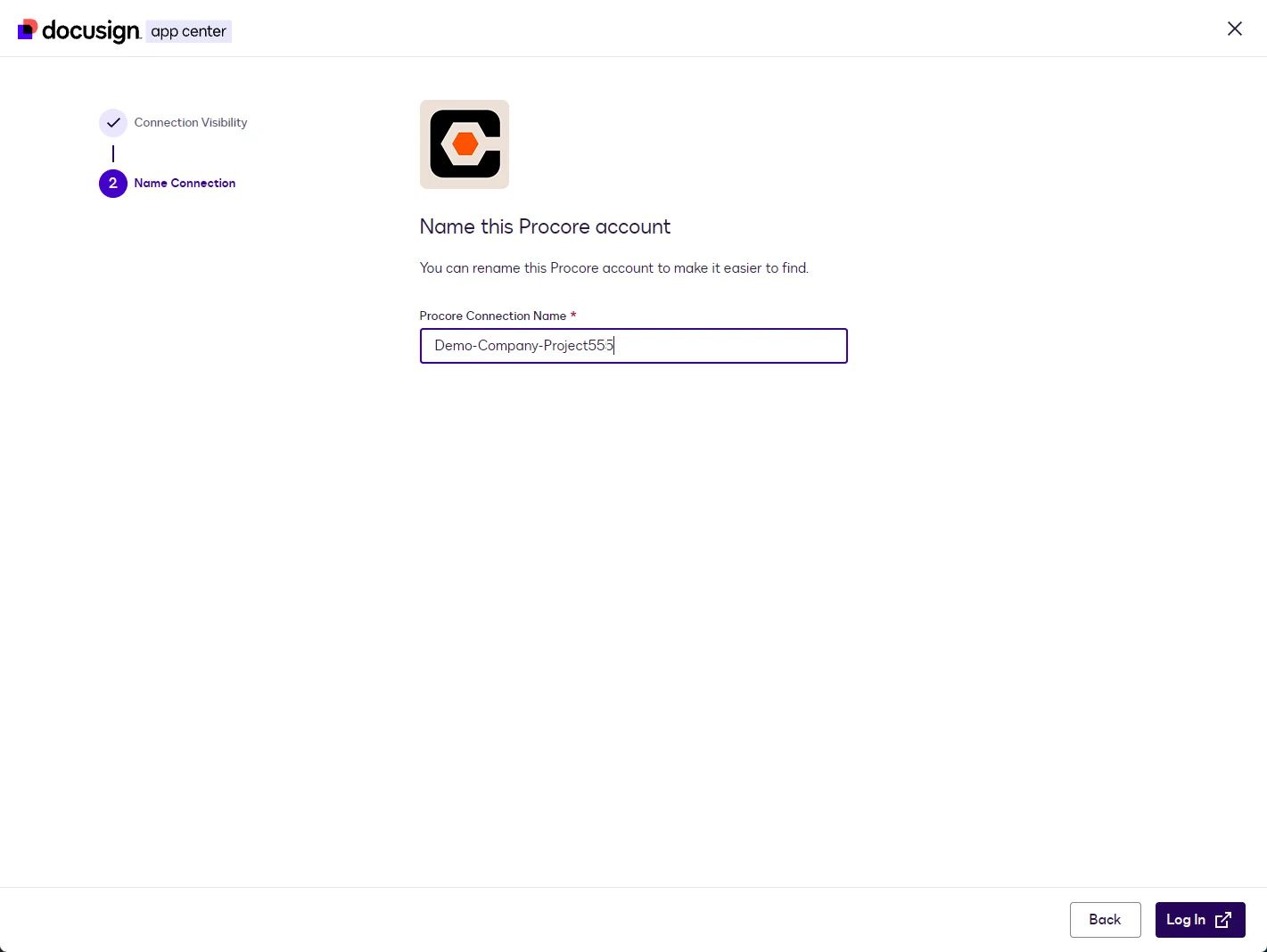Image resolution: width=1267 pixels, height=952 pixels.
Task: Click the Procore app logo
Action: [x=464, y=144]
